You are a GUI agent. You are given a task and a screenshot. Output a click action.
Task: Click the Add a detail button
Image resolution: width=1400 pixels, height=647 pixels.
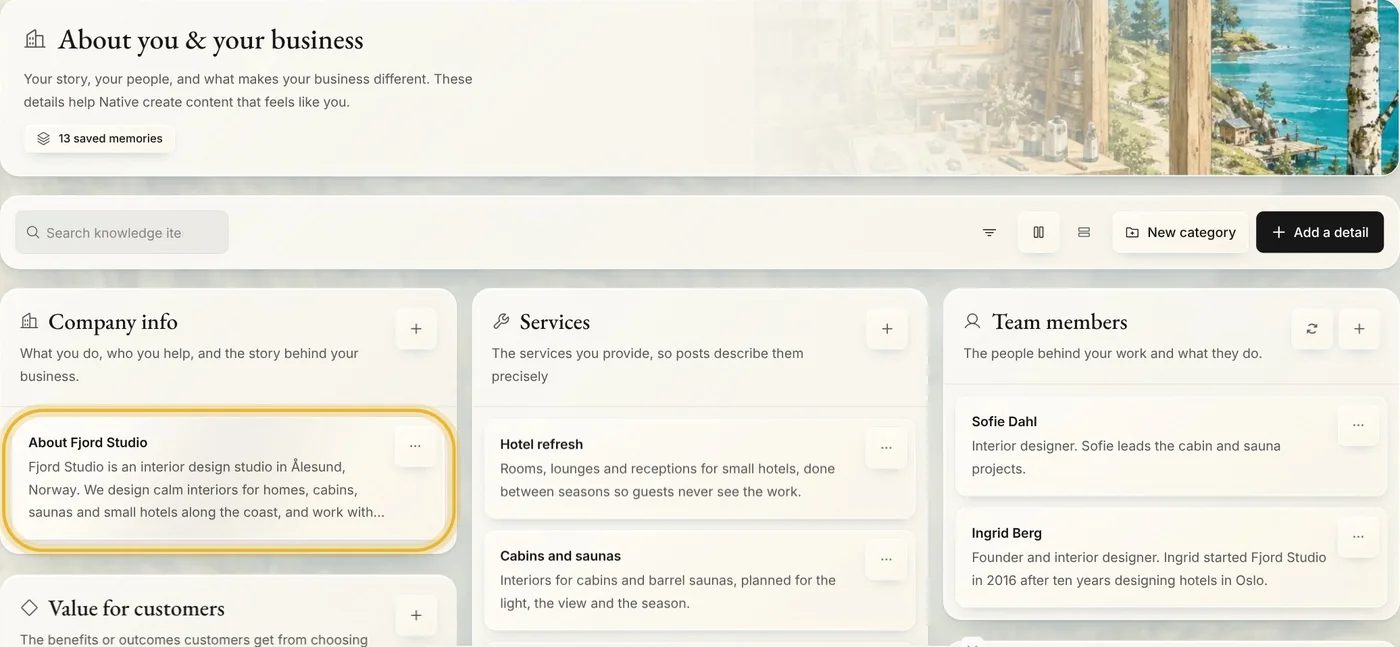1320,232
